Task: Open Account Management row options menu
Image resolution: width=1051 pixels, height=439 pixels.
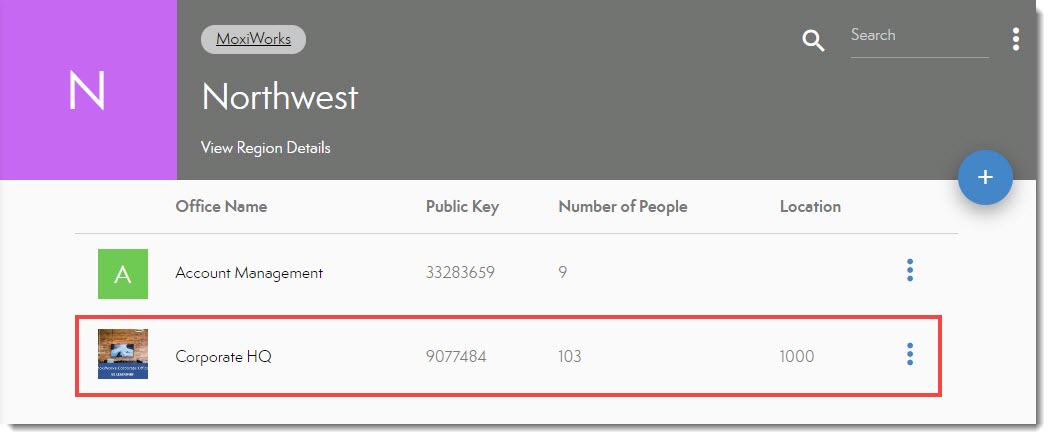Action: [909, 271]
